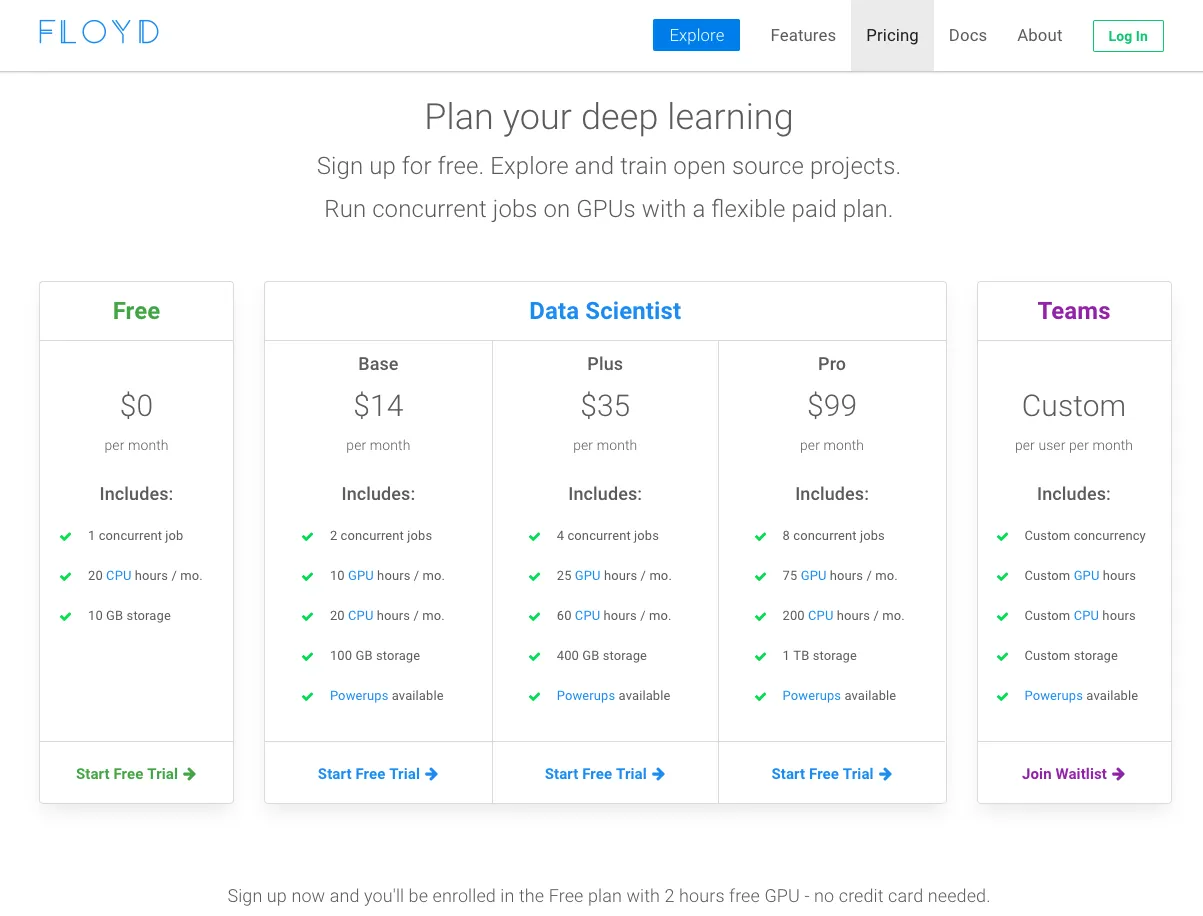Click checkmark beside 10 GPU hours / mo.
Image resolution: width=1203 pixels, height=916 pixels.
click(308, 577)
